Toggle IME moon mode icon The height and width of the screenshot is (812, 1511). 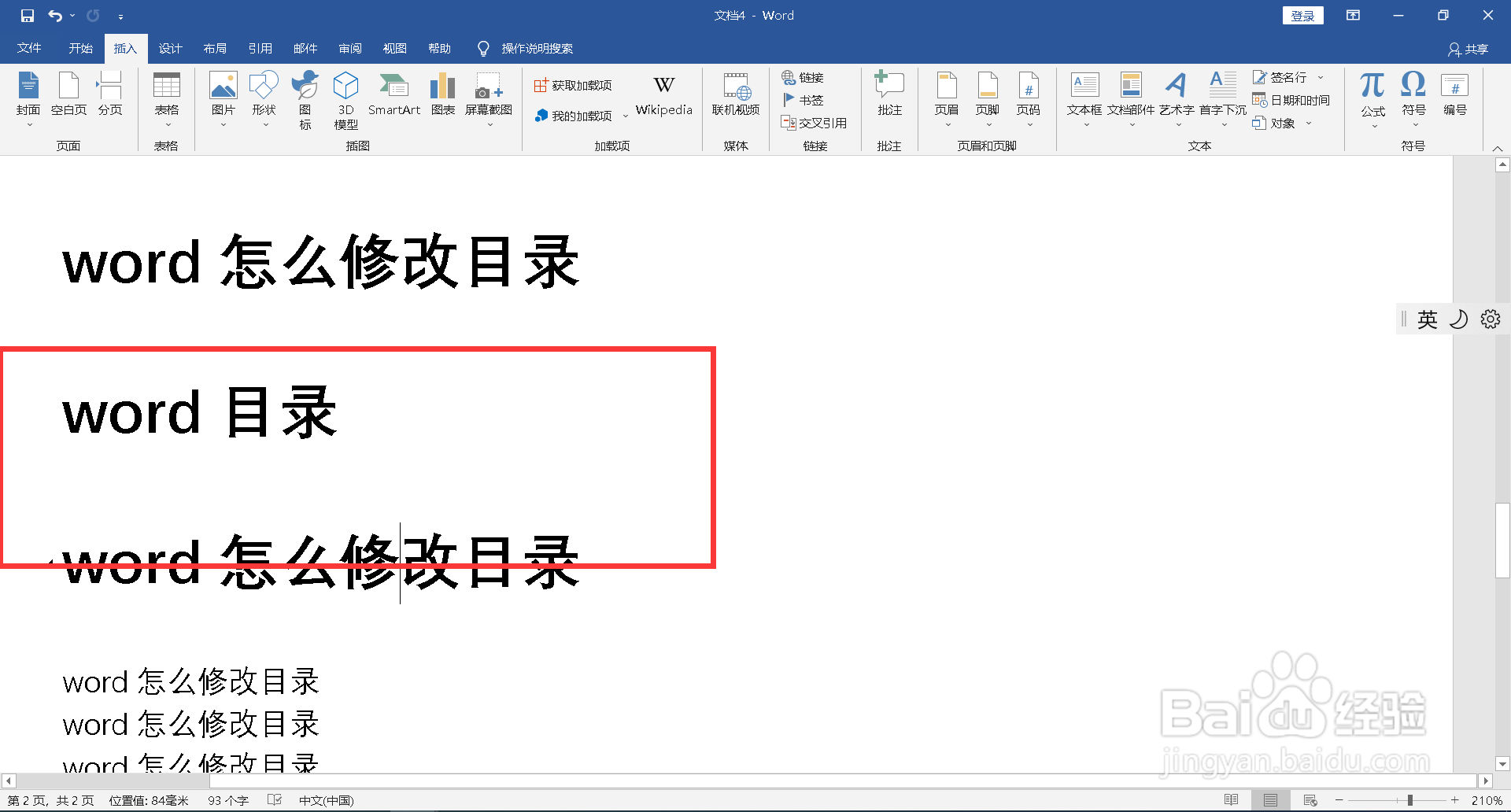[1458, 319]
